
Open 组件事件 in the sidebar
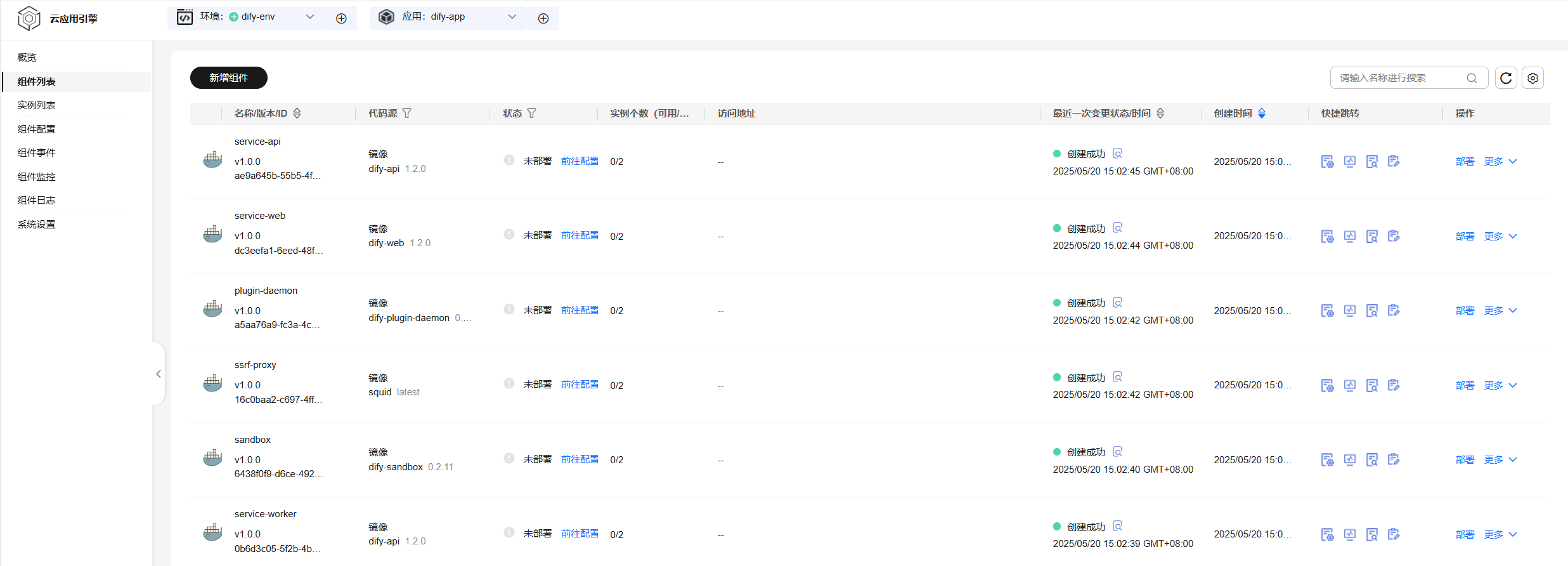pos(37,153)
